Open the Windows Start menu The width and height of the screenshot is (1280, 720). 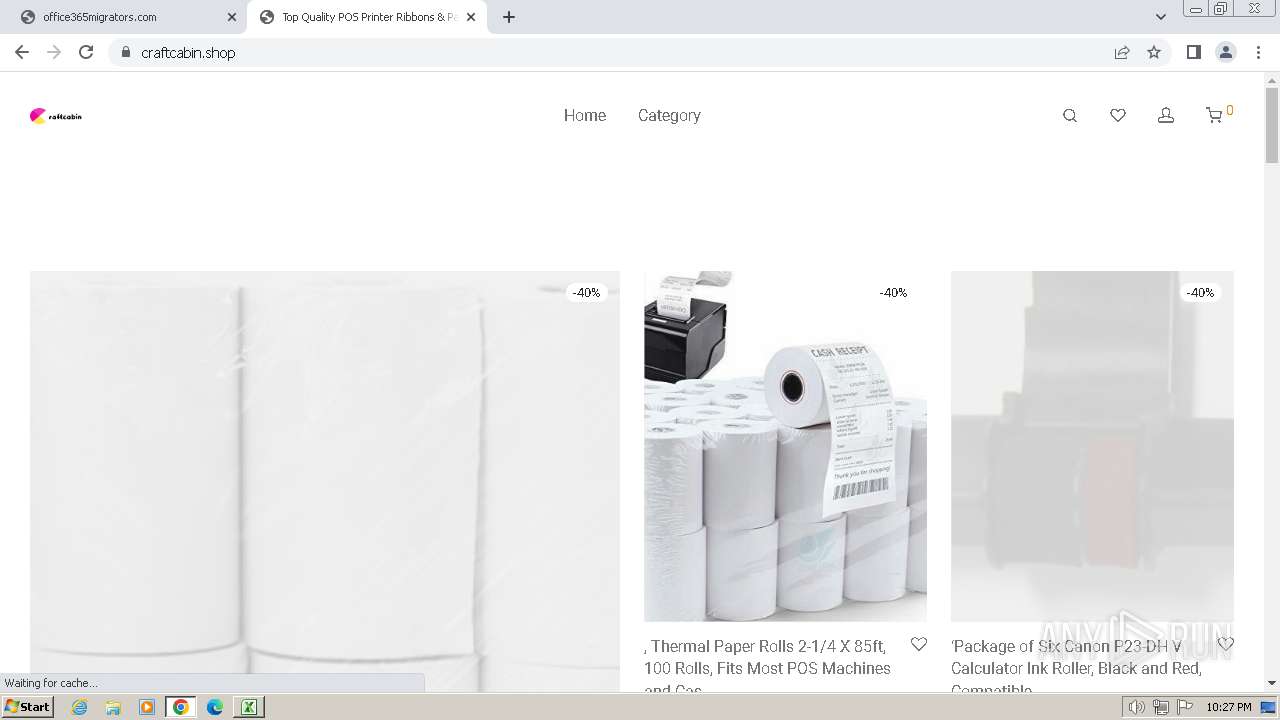(x=27, y=707)
